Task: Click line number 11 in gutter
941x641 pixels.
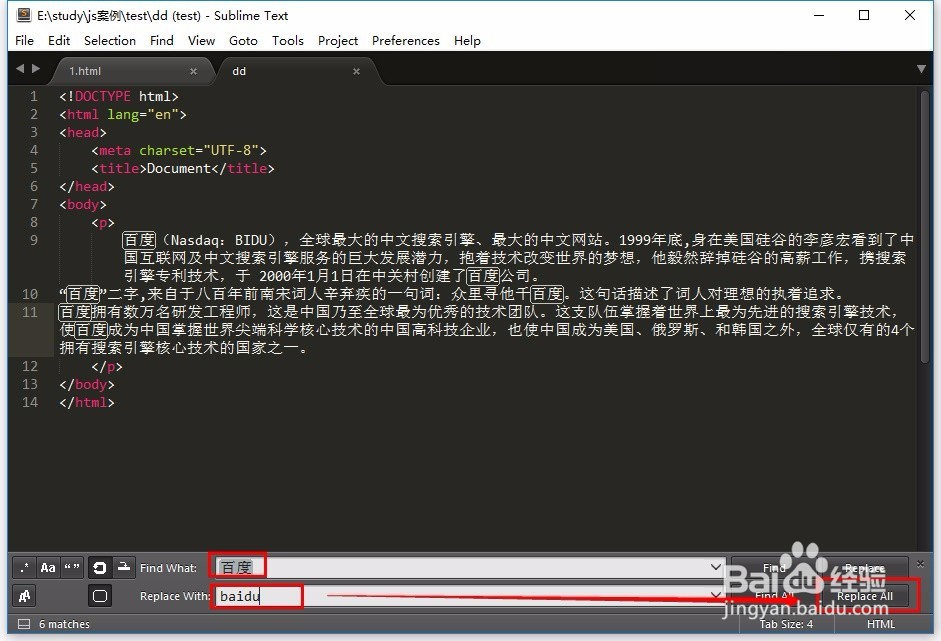Action: [x=30, y=312]
